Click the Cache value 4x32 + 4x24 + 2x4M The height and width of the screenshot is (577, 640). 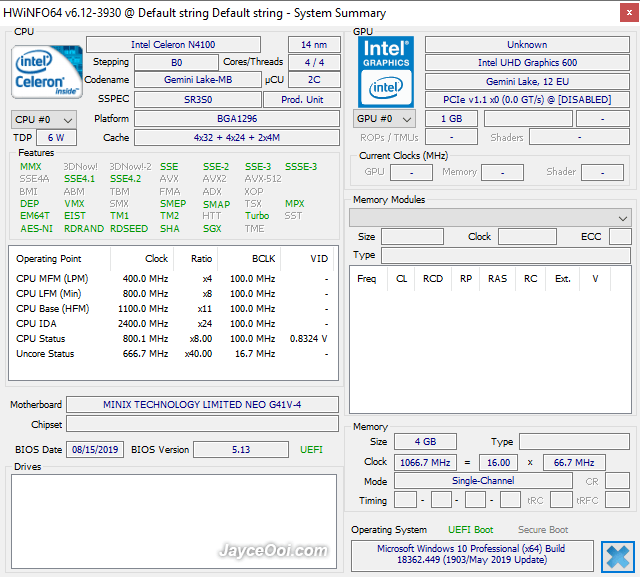pyautogui.click(x=237, y=138)
